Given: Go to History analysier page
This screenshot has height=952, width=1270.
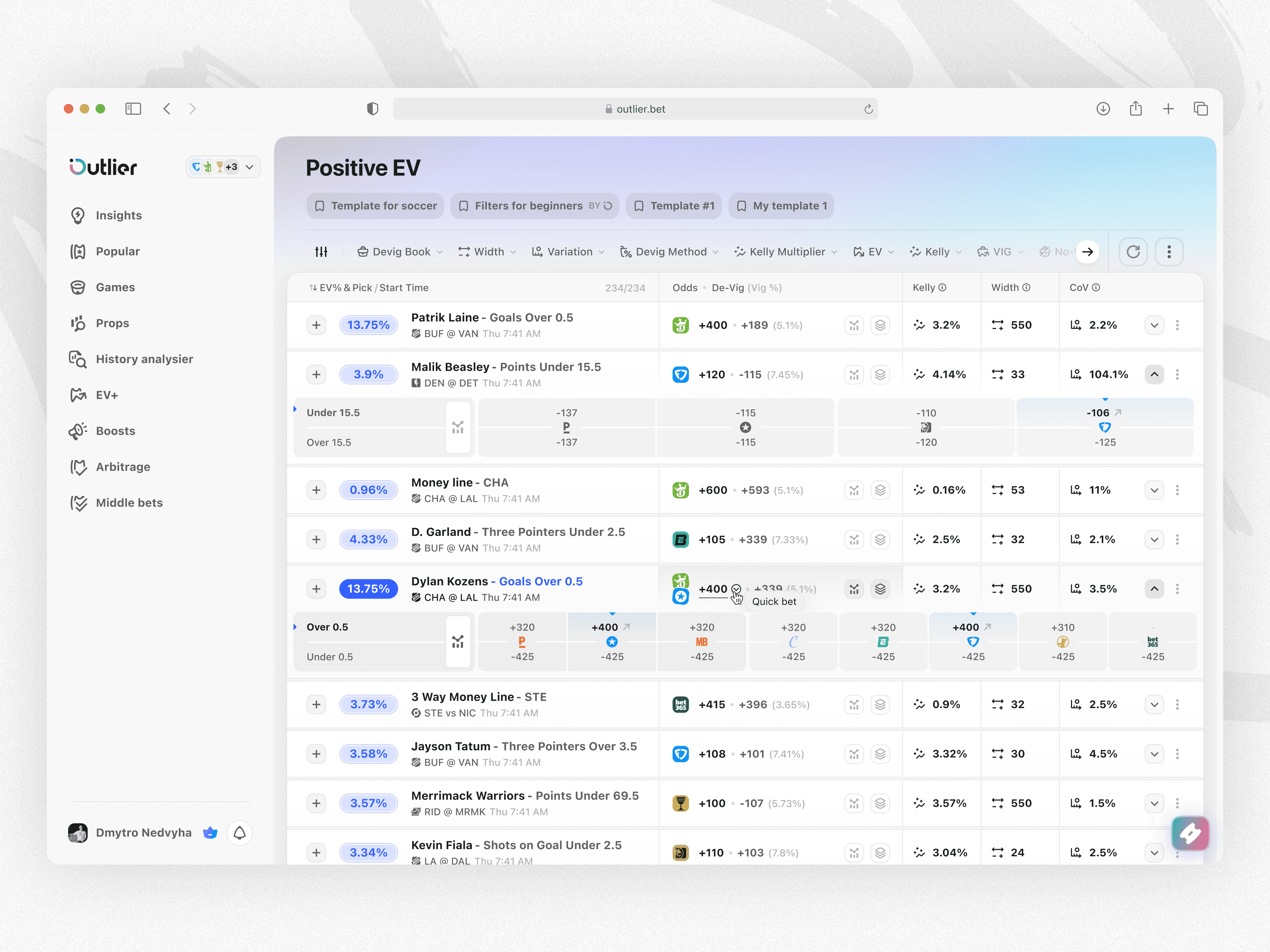Looking at the screenshot, I should pyautogui.click(x=144, y=359).
